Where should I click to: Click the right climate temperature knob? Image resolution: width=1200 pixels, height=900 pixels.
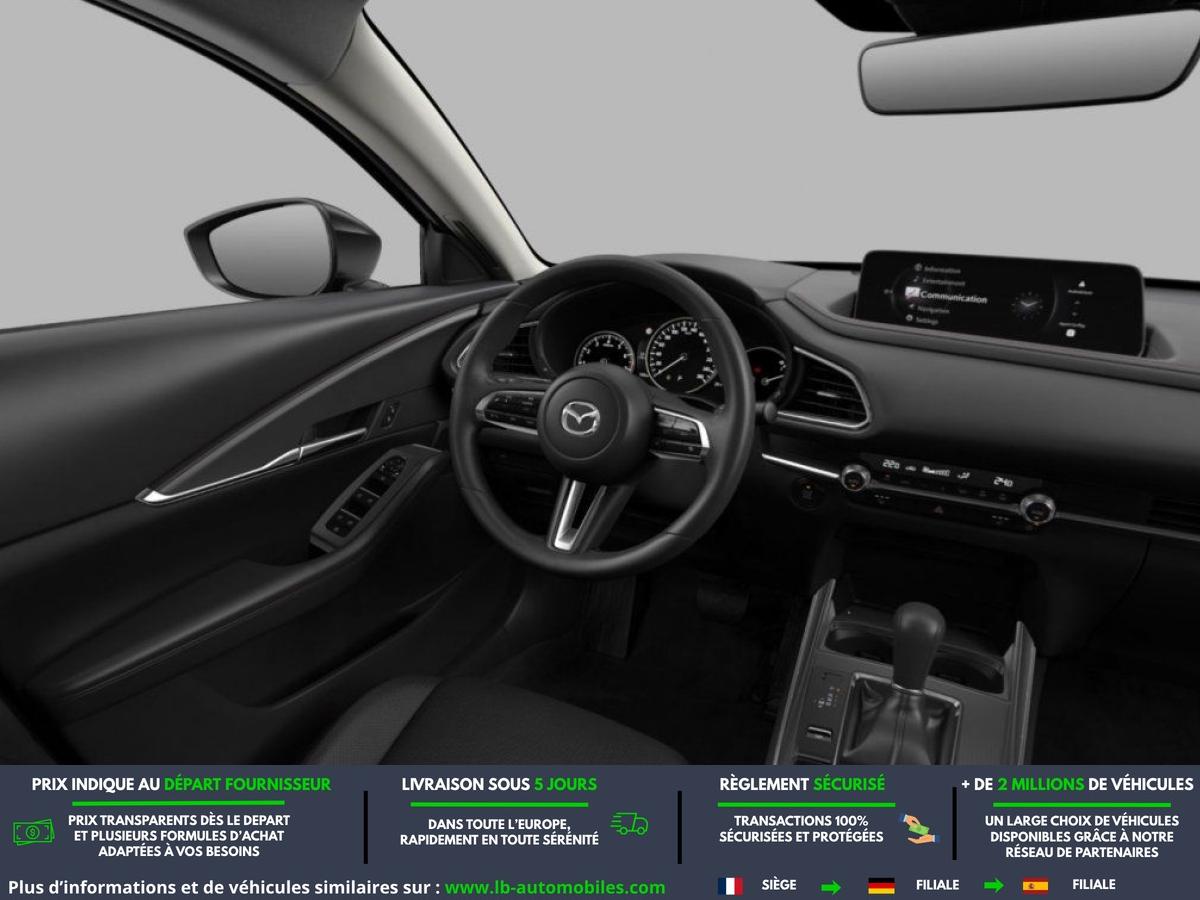(x=1037, y=508)
